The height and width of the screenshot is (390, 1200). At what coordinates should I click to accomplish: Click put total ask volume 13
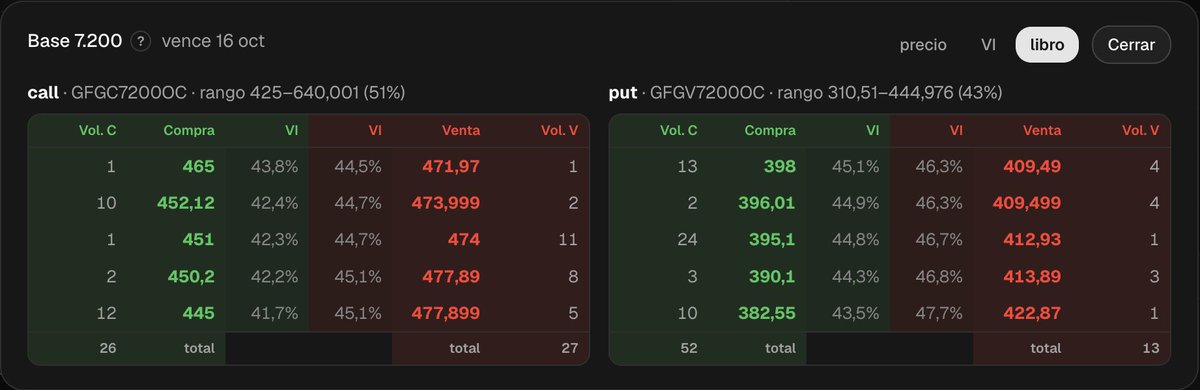(x=1151, y=348)
